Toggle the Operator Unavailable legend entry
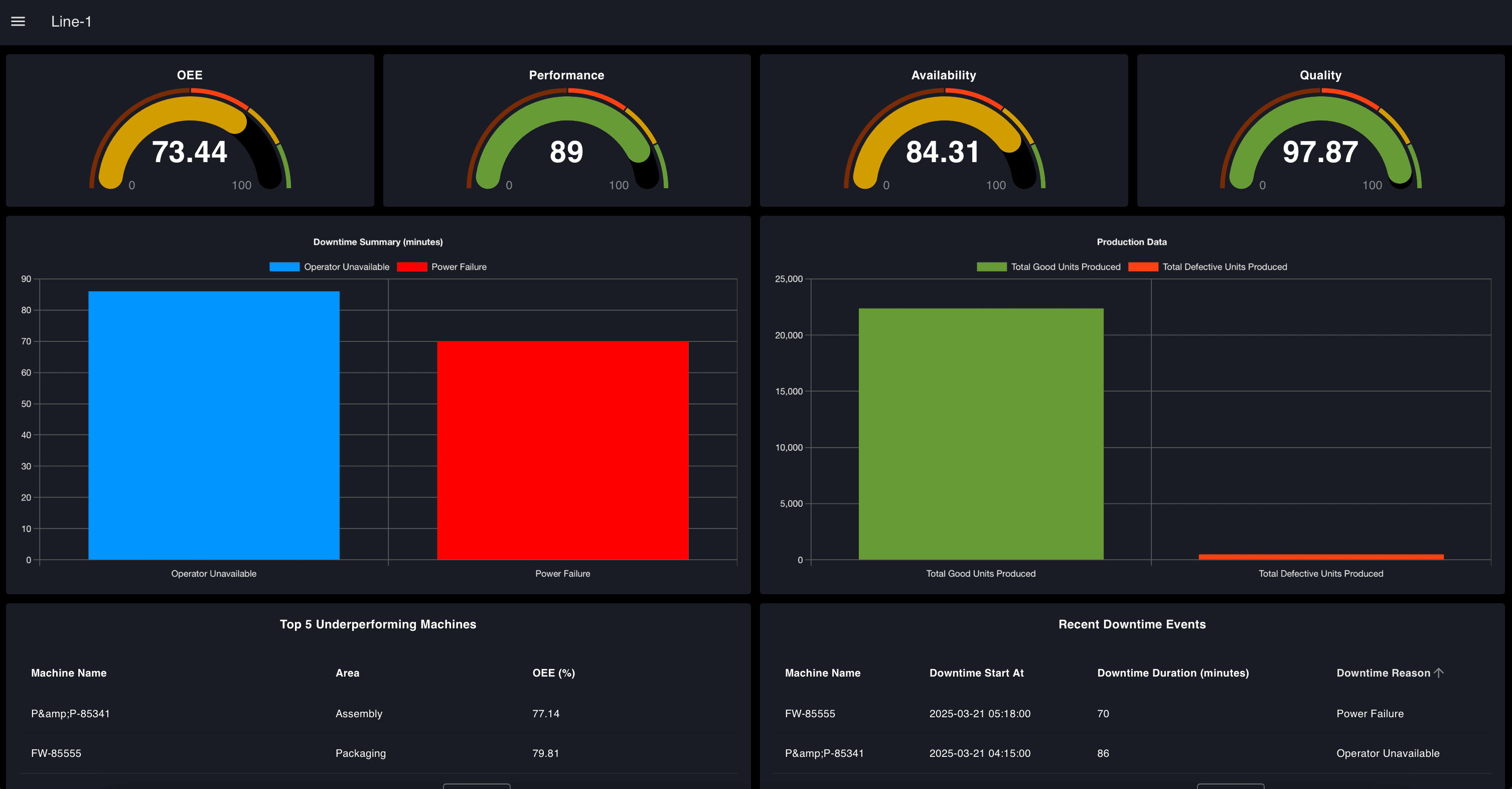 pyautogui.click(x=346, y=267)
